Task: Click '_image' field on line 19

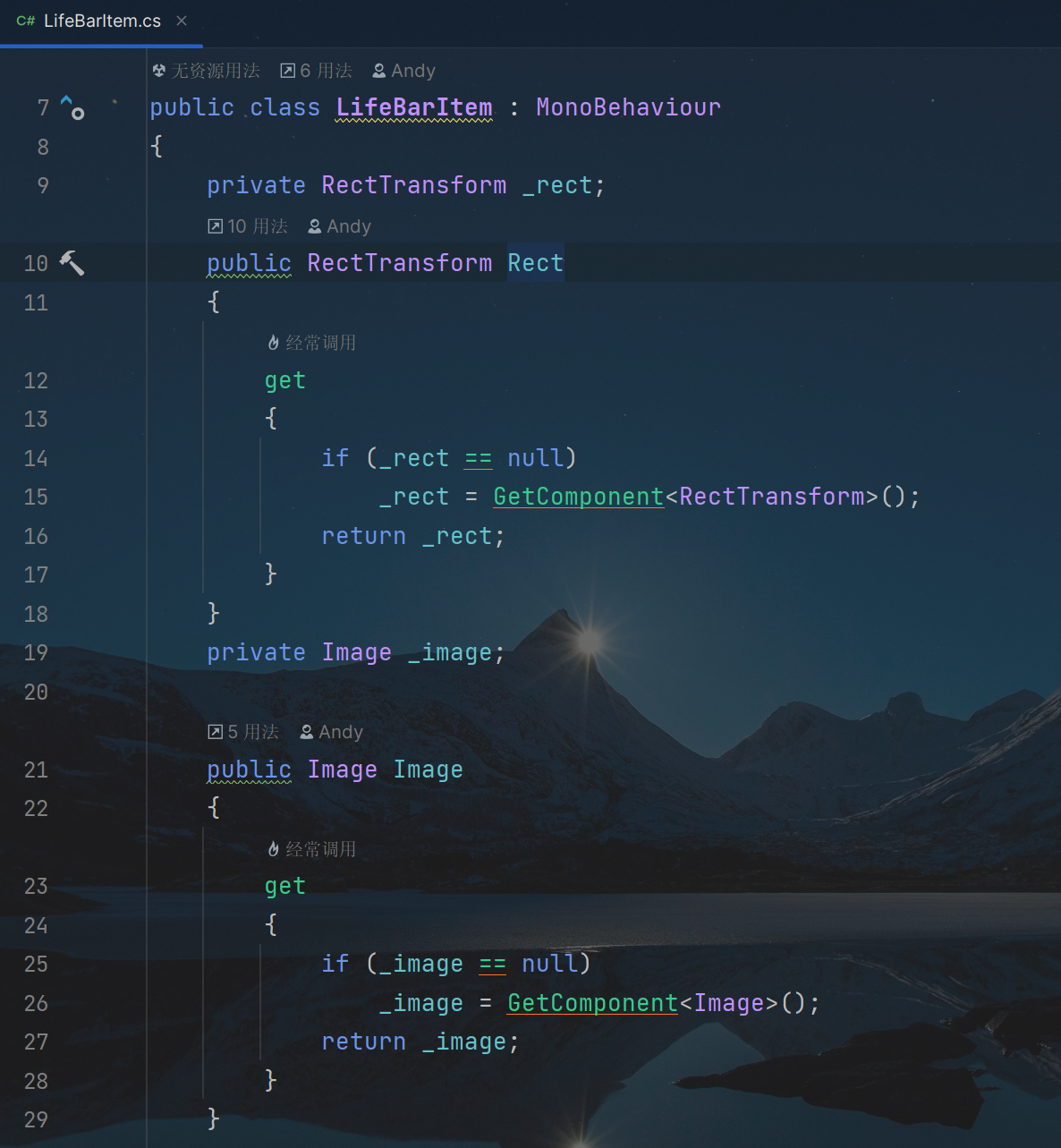Action: point(450,652)
